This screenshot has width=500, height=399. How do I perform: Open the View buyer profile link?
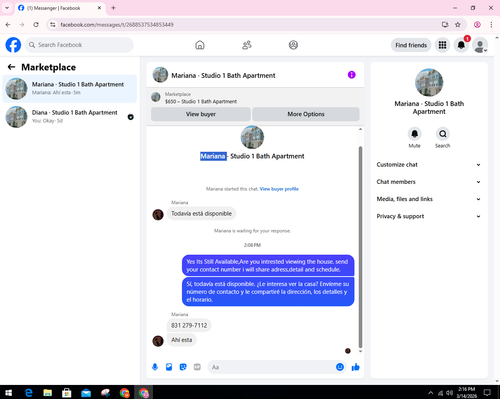pos(279,189)
